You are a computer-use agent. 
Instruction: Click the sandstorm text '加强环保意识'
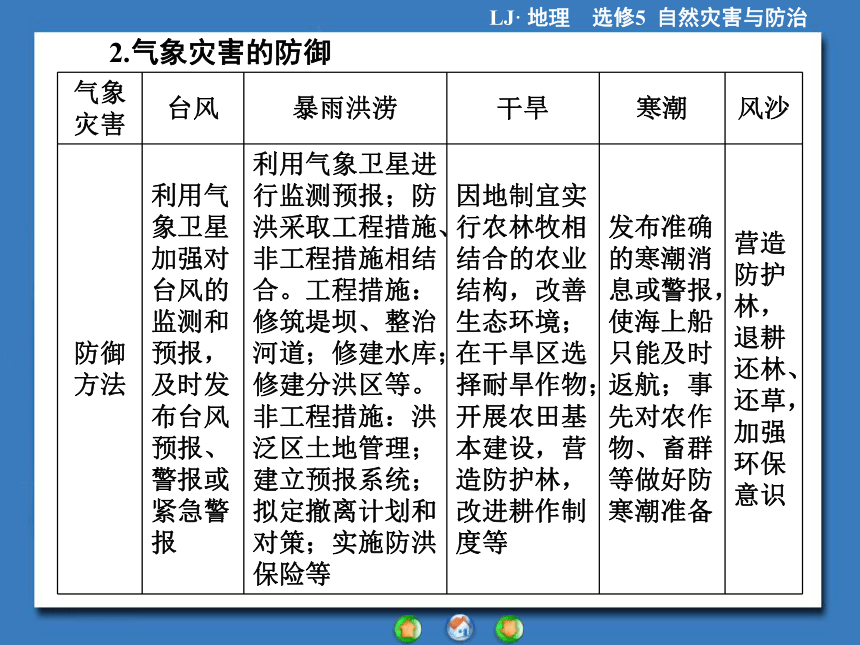click(x=760, y=463)
